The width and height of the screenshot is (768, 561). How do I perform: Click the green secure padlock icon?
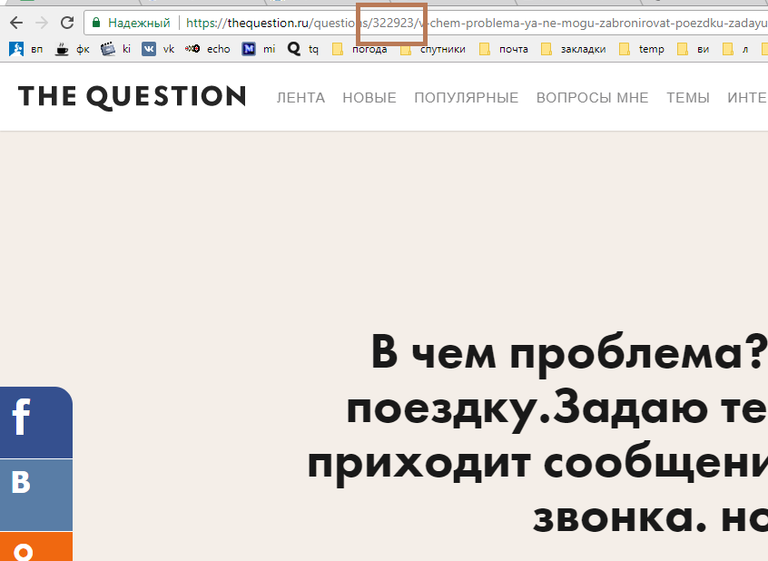tap(96, 22)
